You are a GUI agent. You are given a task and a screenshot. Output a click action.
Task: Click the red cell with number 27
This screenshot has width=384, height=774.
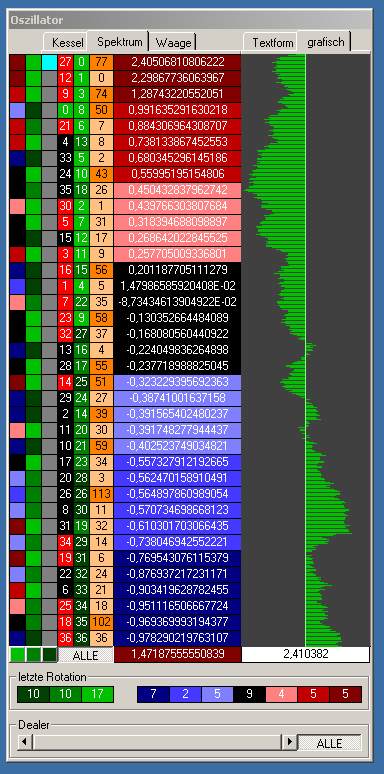(66, 62)
